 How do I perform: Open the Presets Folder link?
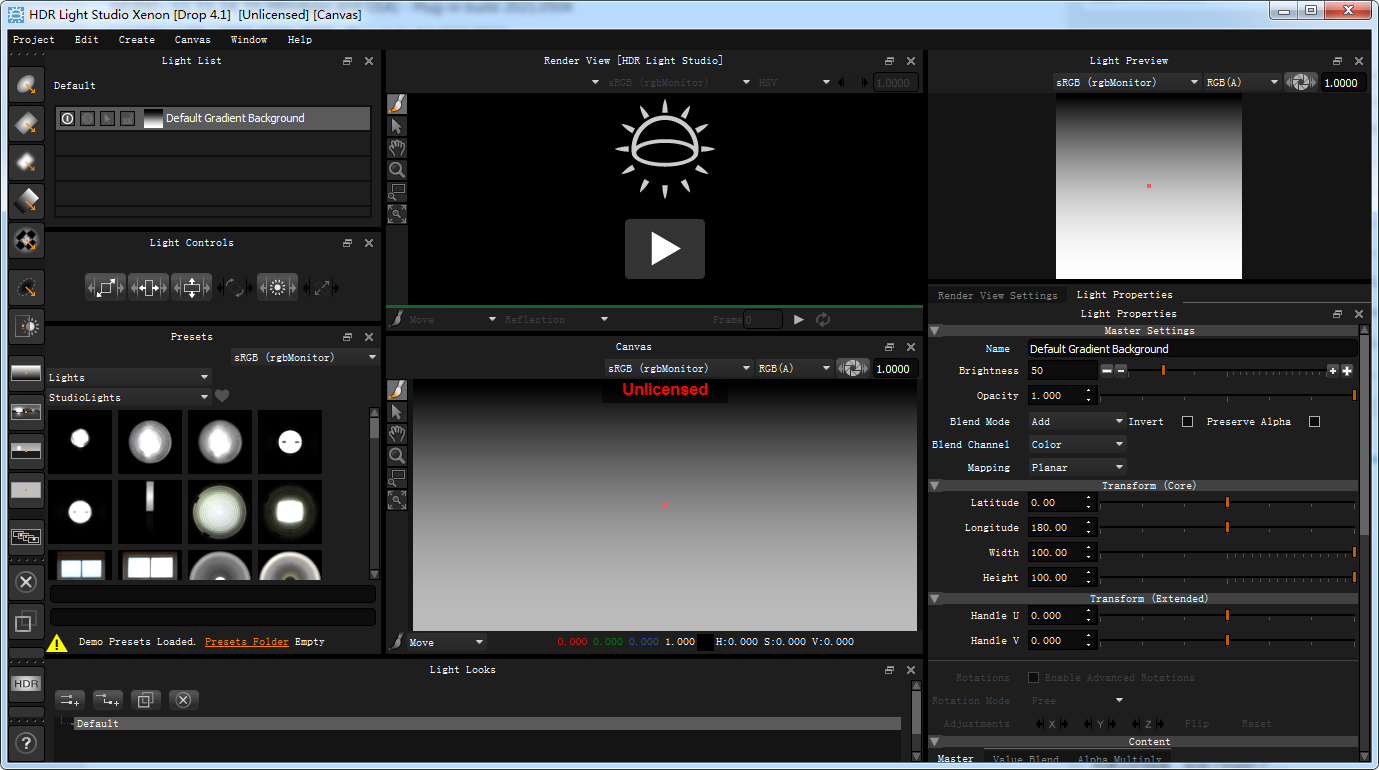pos(246,642)
